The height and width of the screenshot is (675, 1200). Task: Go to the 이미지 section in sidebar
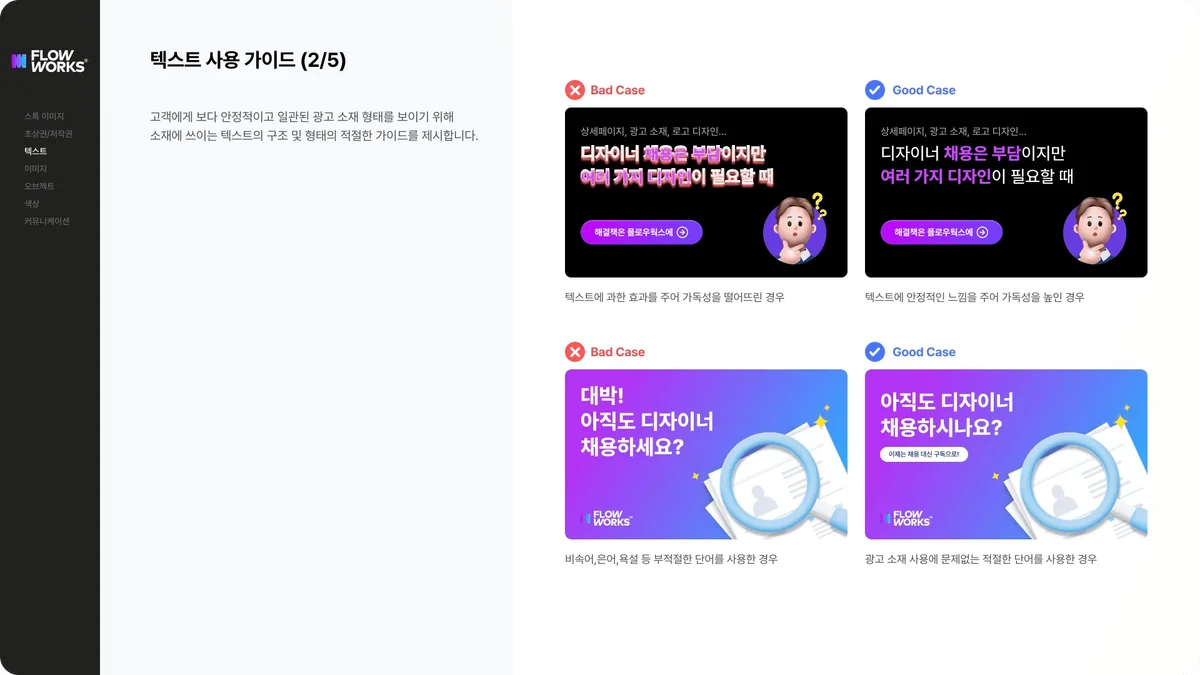click(x=35, y=169)
